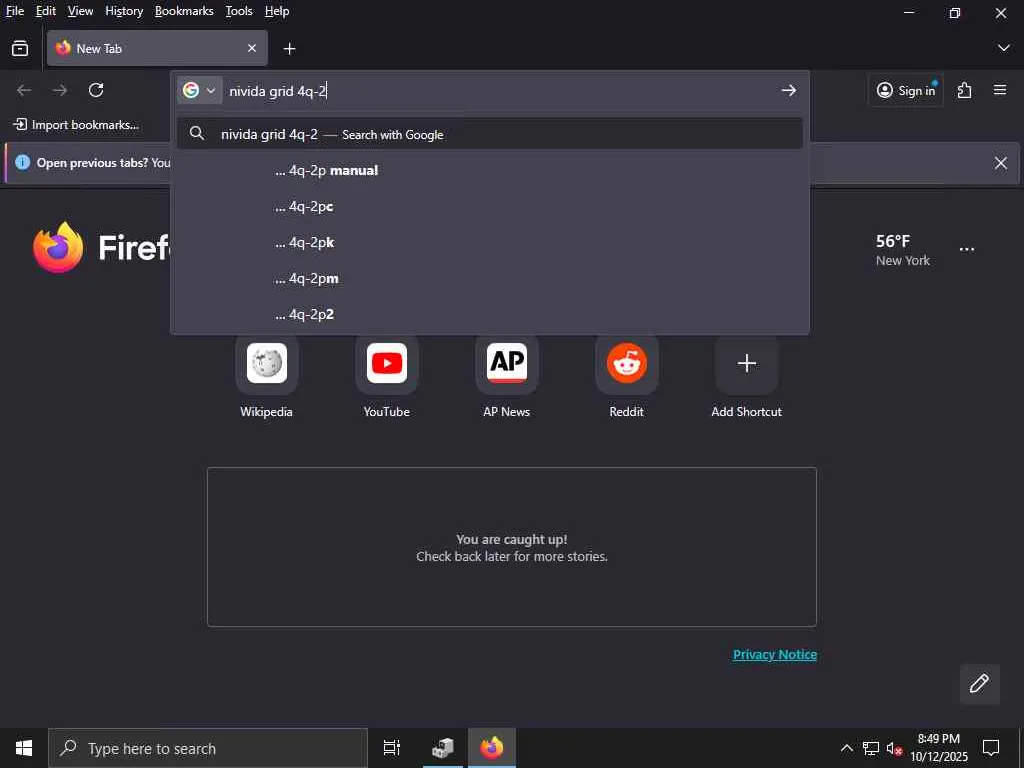Image resolution: width=1024 pixels, height=768 pixels.
Task: Open the Help menu
Action: tap(277, 11)
